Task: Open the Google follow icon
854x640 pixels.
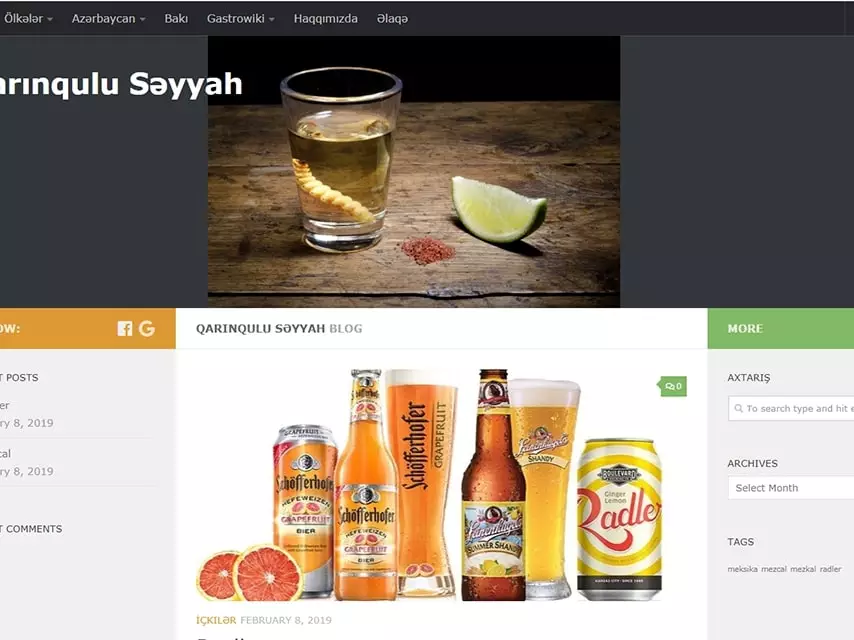Action: [x=147, y=328]
